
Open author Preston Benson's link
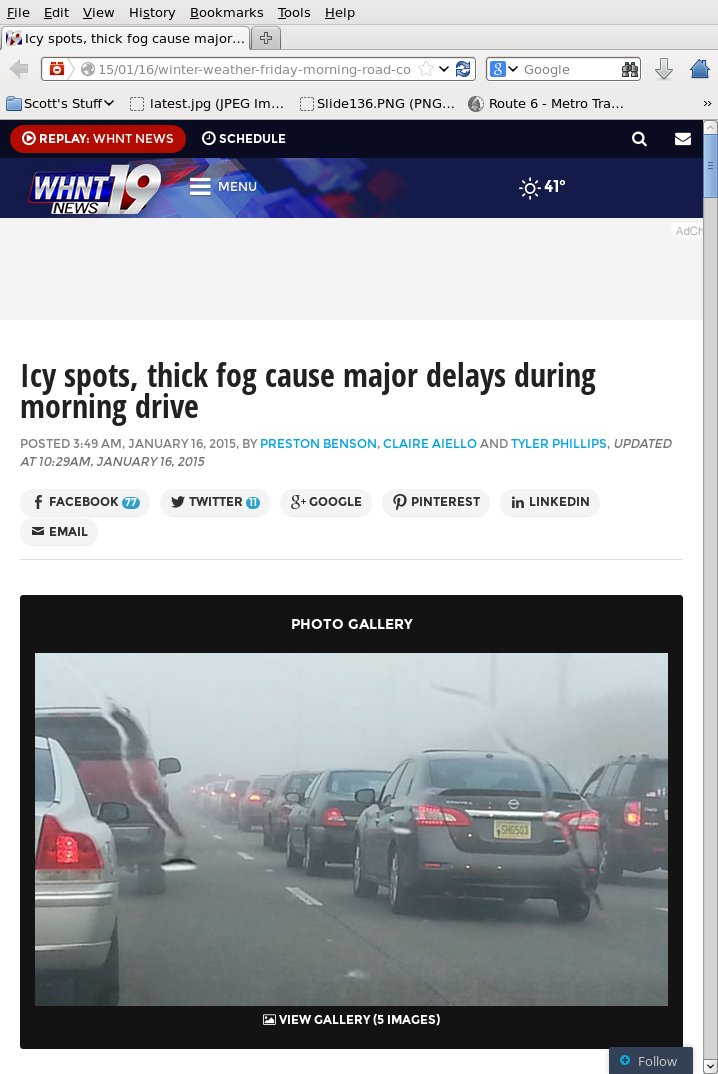[319, 444]
